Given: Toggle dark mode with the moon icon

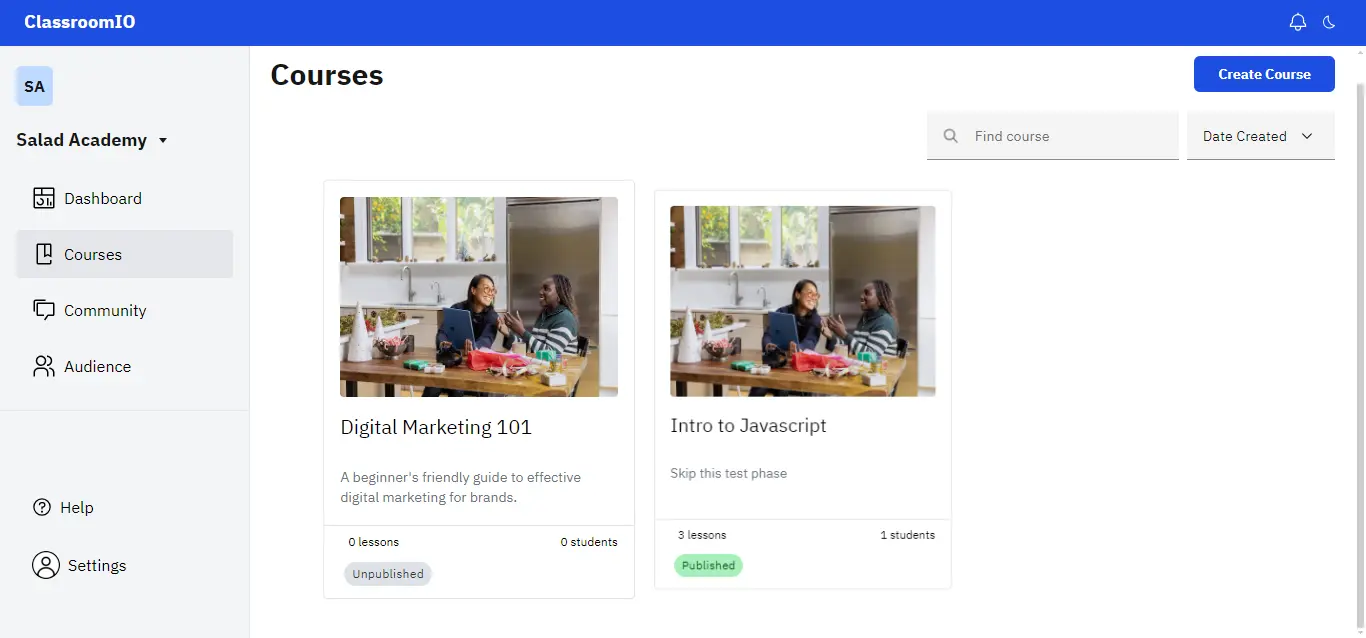Looking at the screenshot, I should [x=1328, y=21].
